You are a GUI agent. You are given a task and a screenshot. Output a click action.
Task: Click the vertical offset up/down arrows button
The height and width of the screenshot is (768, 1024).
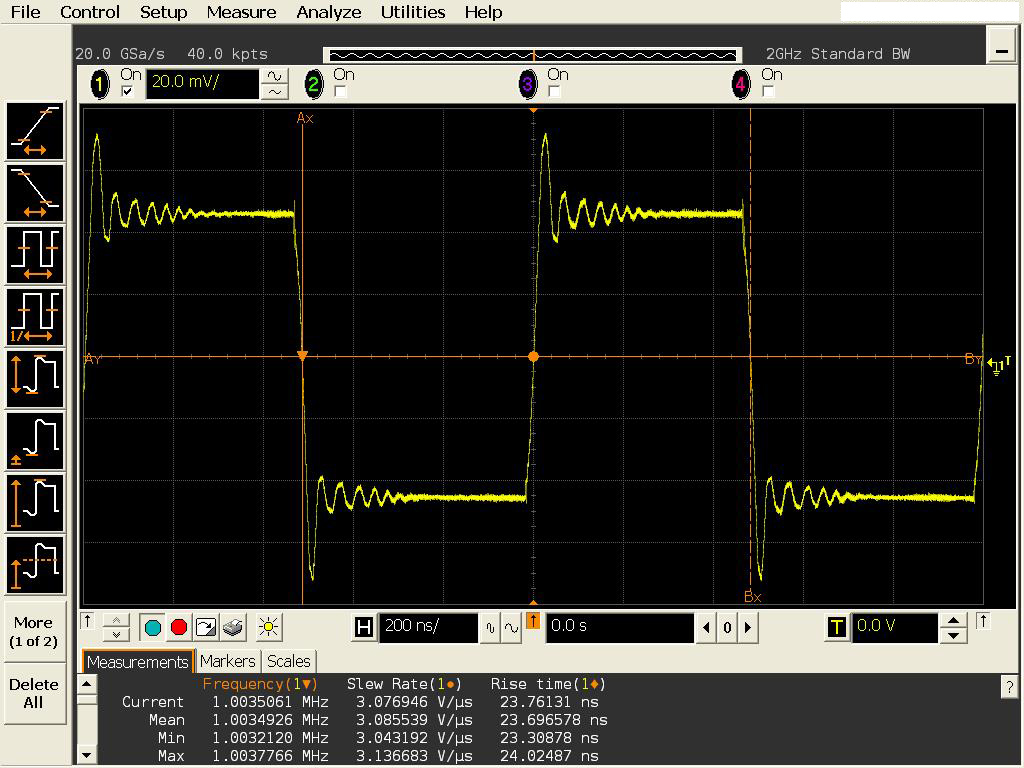(116, 628)
